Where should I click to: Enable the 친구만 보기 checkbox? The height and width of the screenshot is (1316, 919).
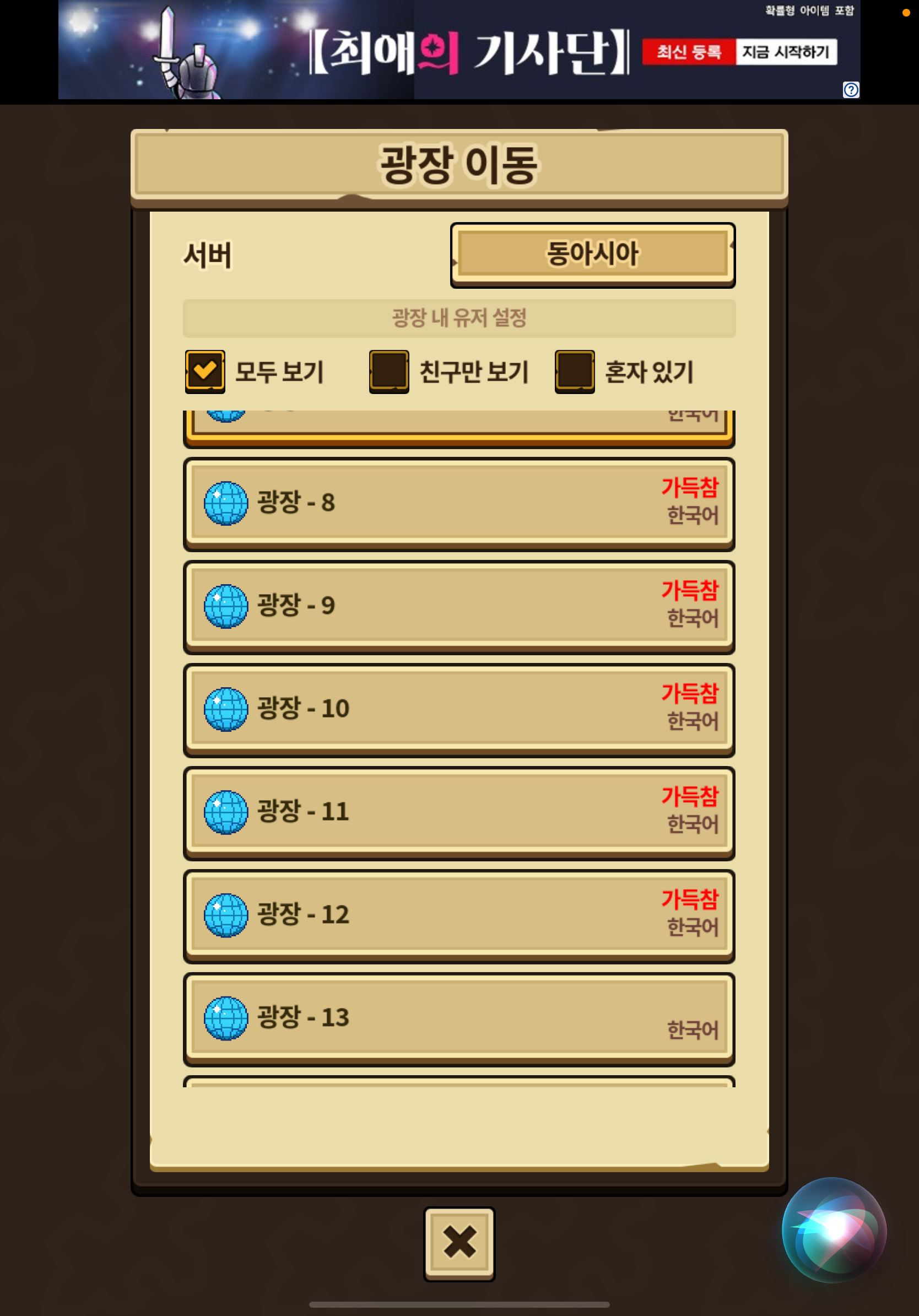point(389,371)
